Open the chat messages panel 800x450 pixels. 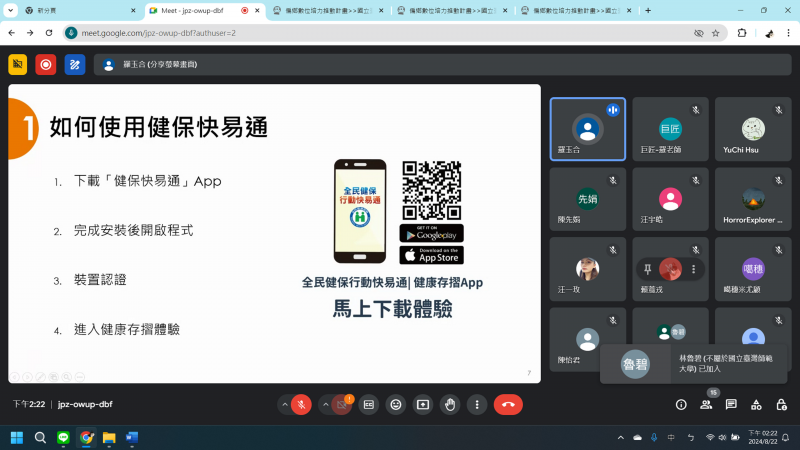click(731, 404)
